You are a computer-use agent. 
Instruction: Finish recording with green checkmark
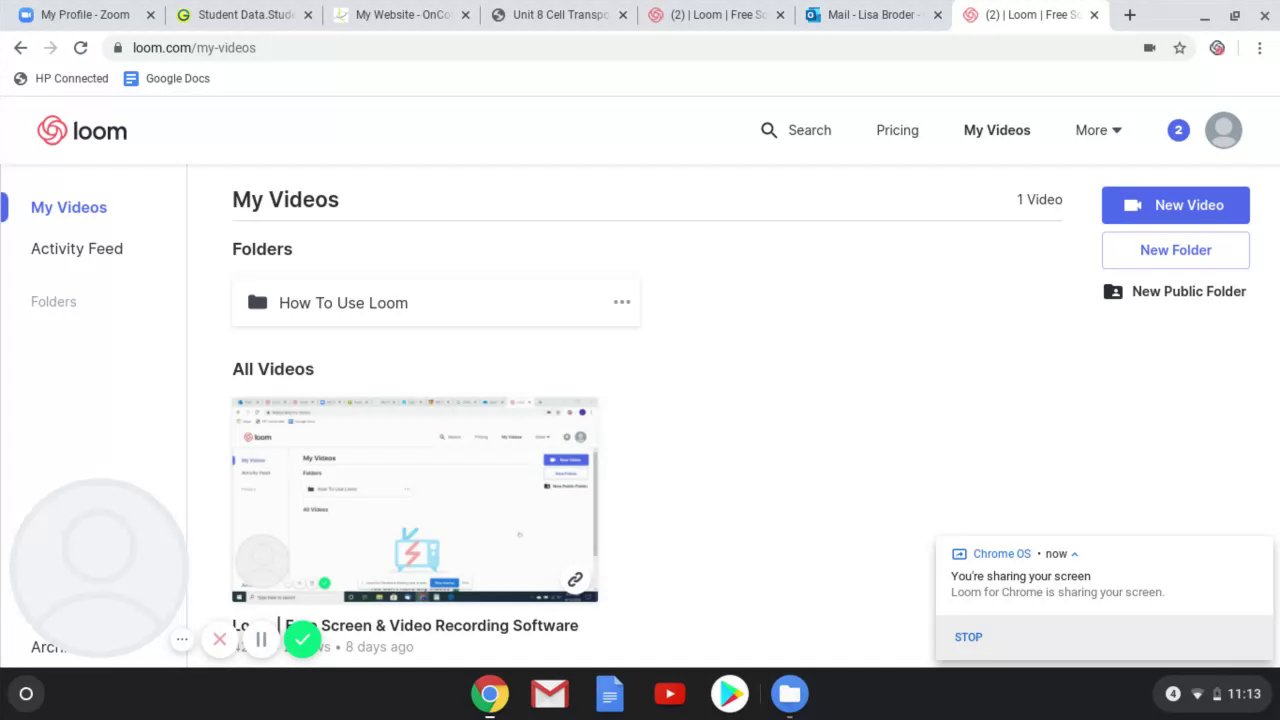coord(303,638)
